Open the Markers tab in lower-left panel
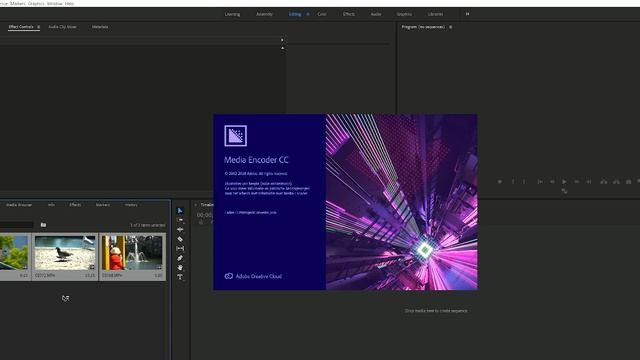Viewport: 640px width, 360px height. (102, 205)
